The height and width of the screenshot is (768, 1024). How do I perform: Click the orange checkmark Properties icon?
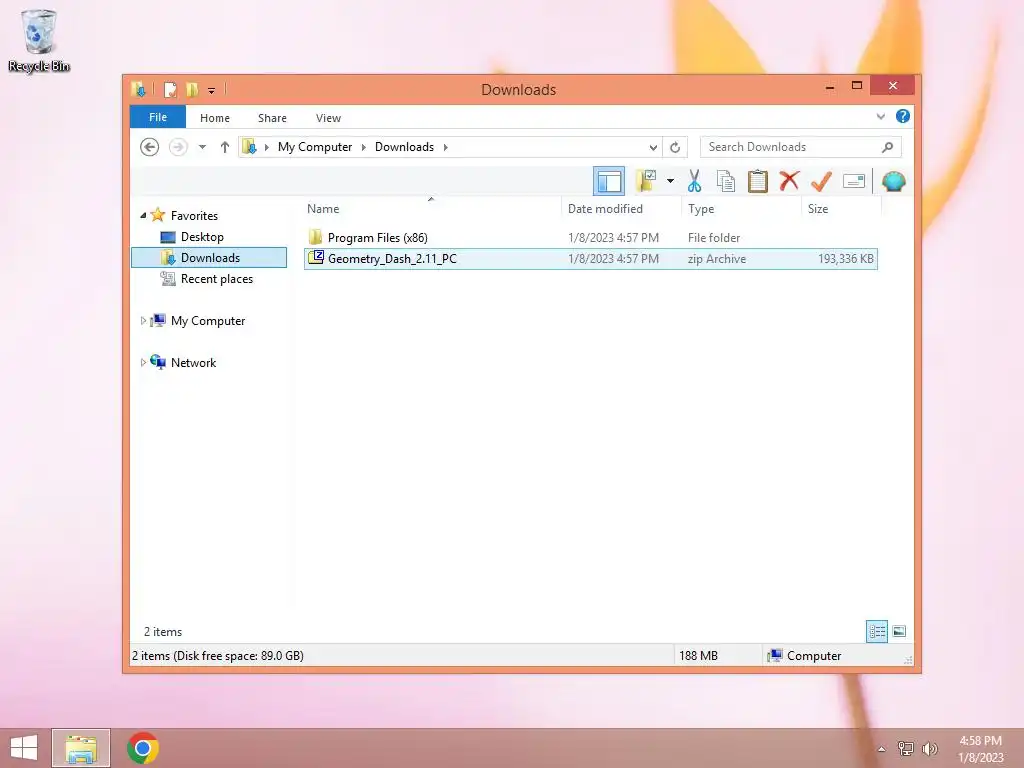coord(821,181)
